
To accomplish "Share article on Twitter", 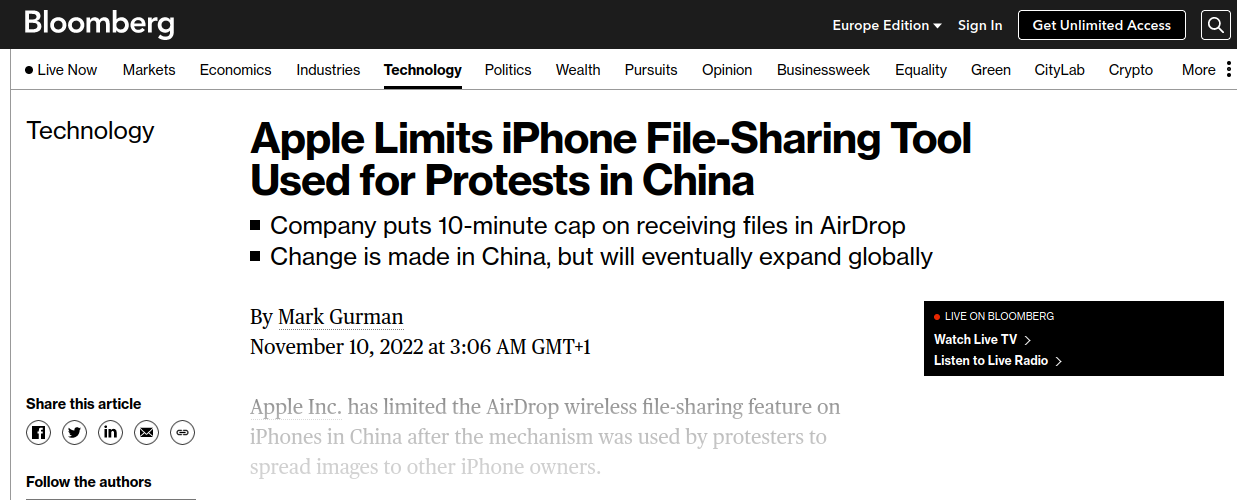I will point(74,433).
